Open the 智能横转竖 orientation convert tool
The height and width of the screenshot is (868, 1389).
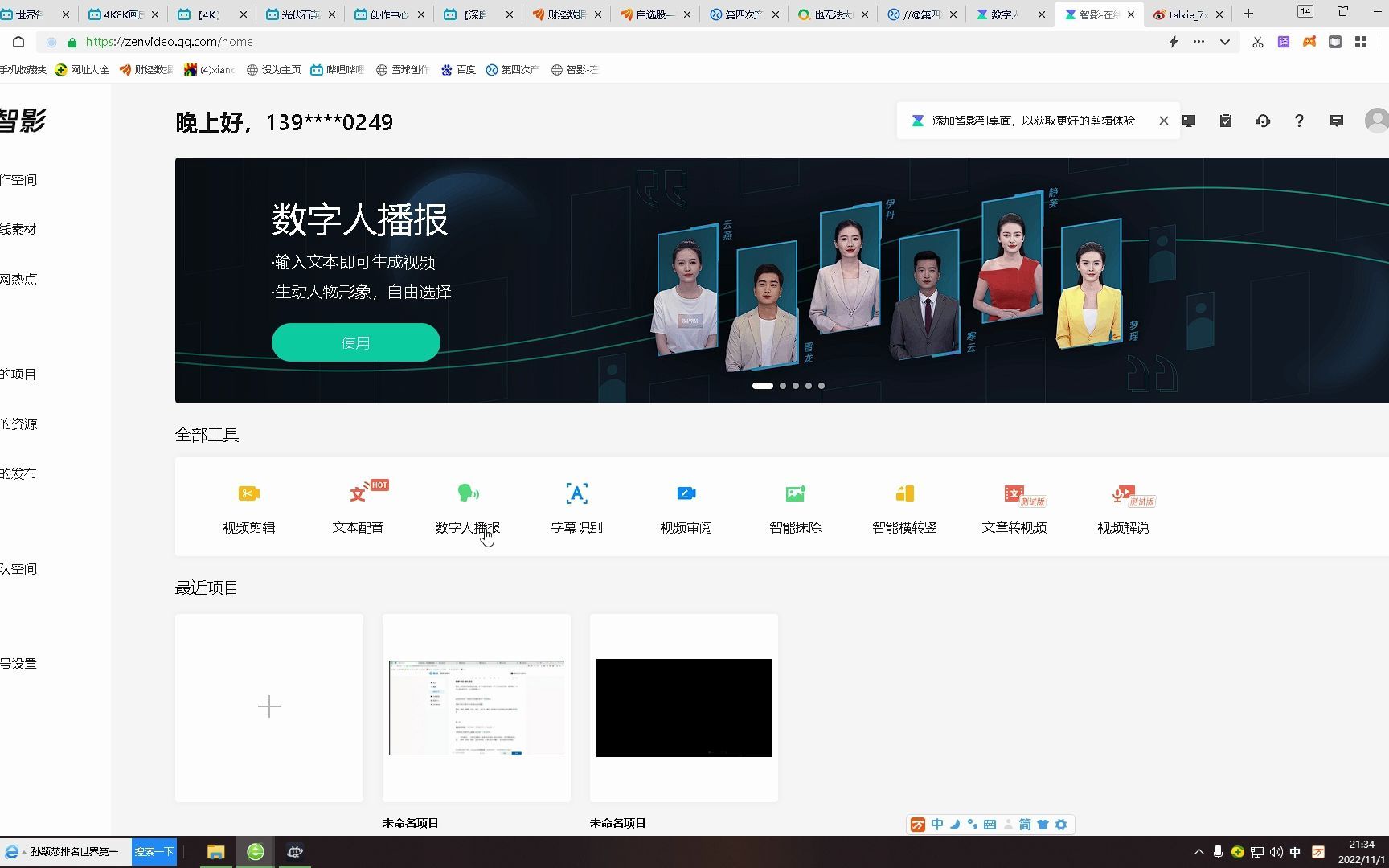click(904, 508)
